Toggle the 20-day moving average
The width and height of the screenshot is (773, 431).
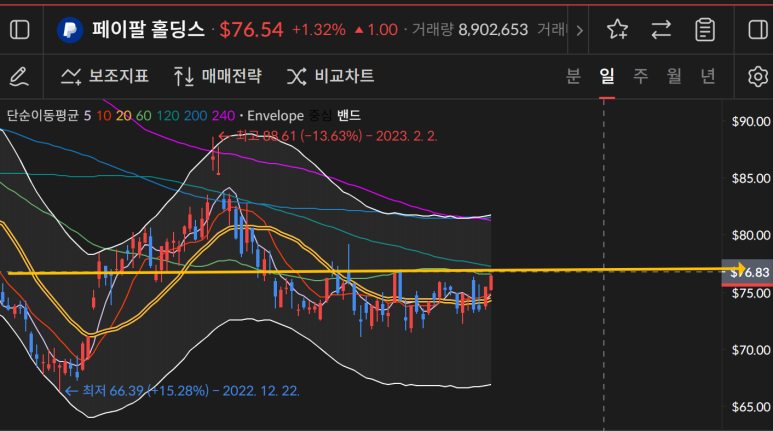[123, 116]
